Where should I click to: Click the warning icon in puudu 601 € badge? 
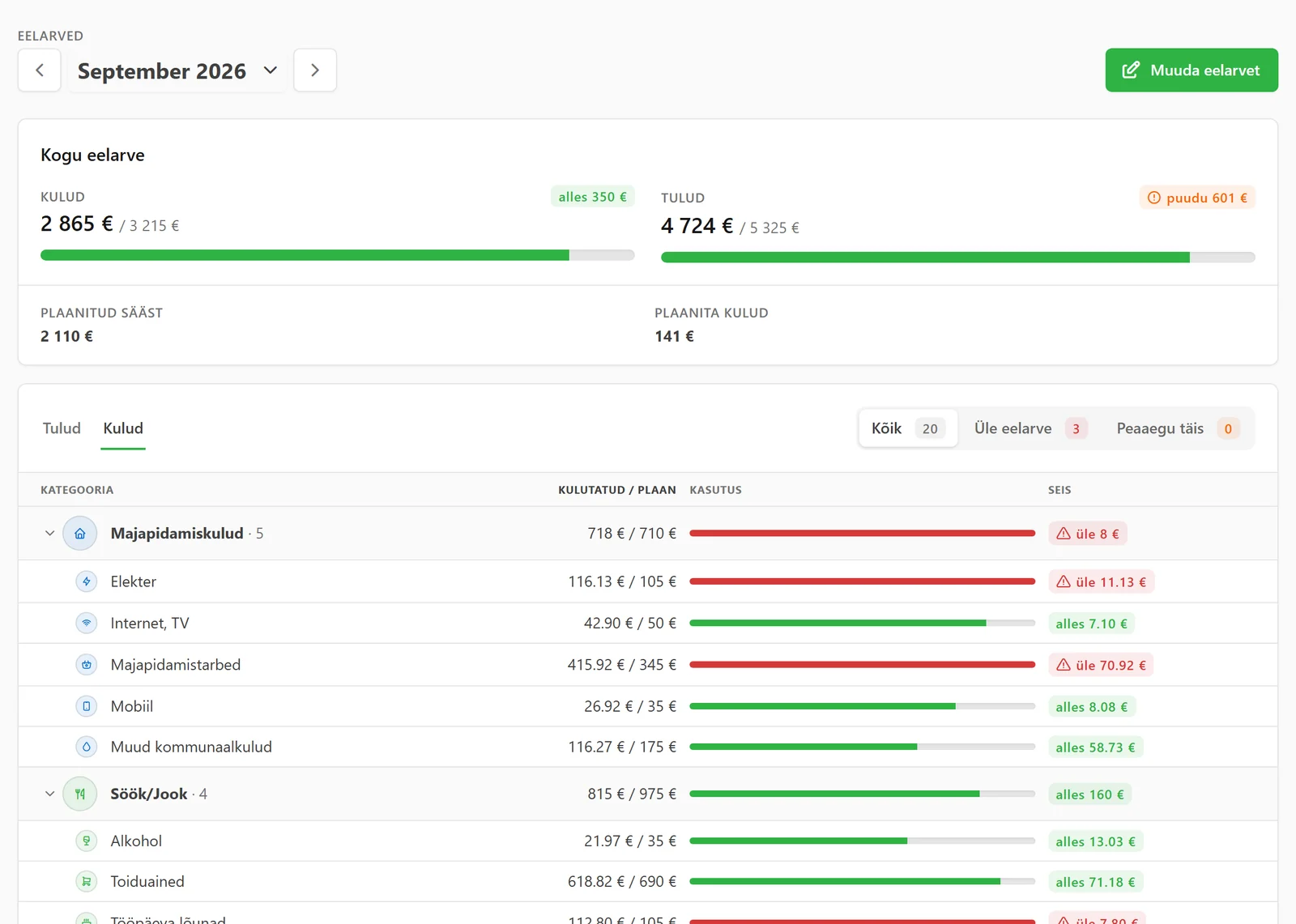tap(1154, 198)
